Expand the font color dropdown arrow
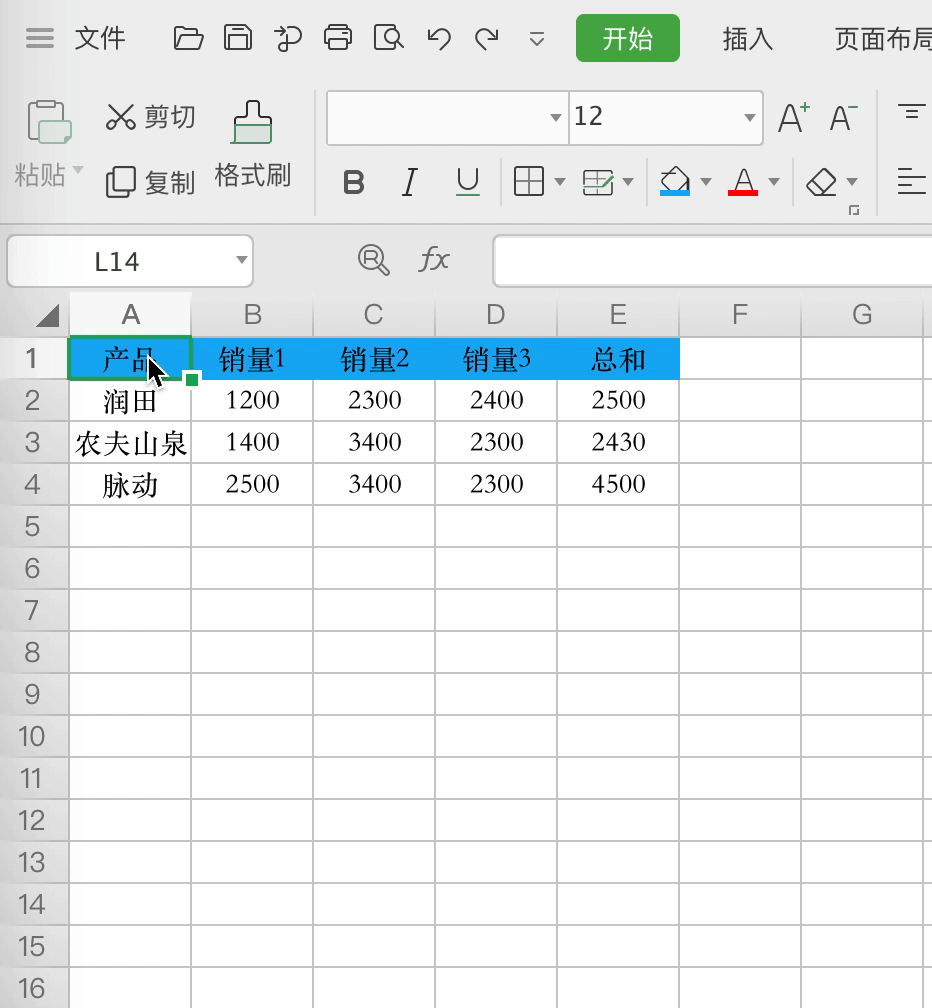The height and width of the screenshot is (1008, 932). pos(774,182)
